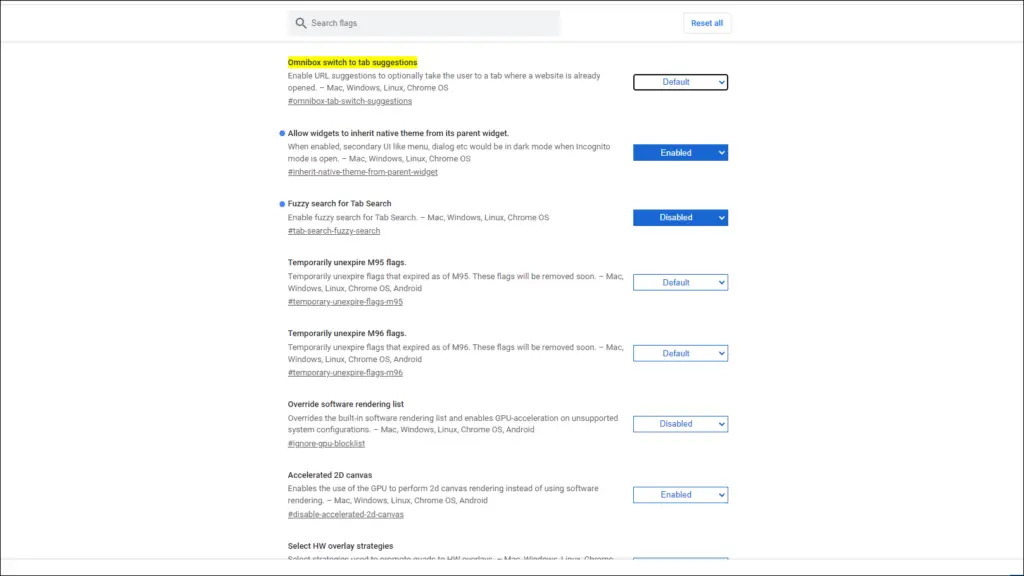The width and height of the screenshot is (1024, 576).
Task: Open Override software rendering list dropdown
Action: coord(680,424)
